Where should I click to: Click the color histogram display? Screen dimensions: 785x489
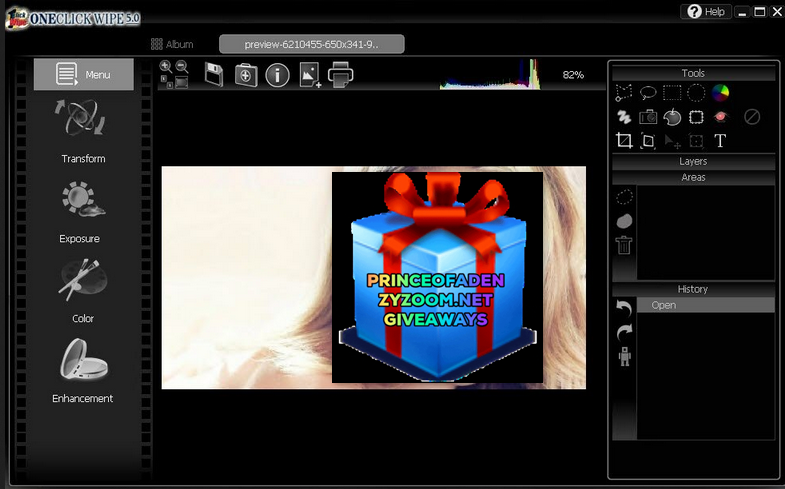coord(490,74)
